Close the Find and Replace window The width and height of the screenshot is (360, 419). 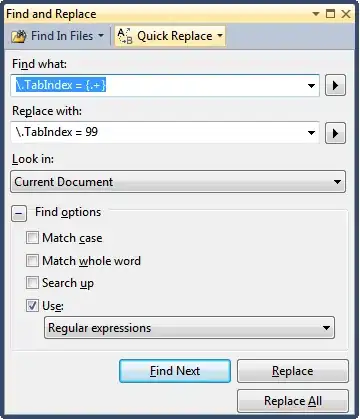(346, 14)
